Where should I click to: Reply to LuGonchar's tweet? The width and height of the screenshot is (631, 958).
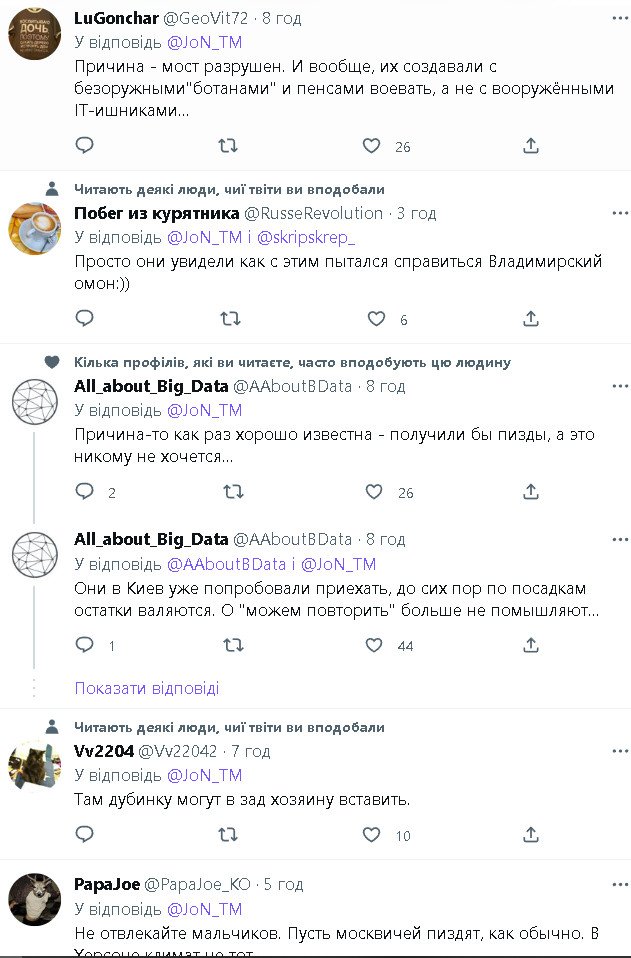pos(85,146)
